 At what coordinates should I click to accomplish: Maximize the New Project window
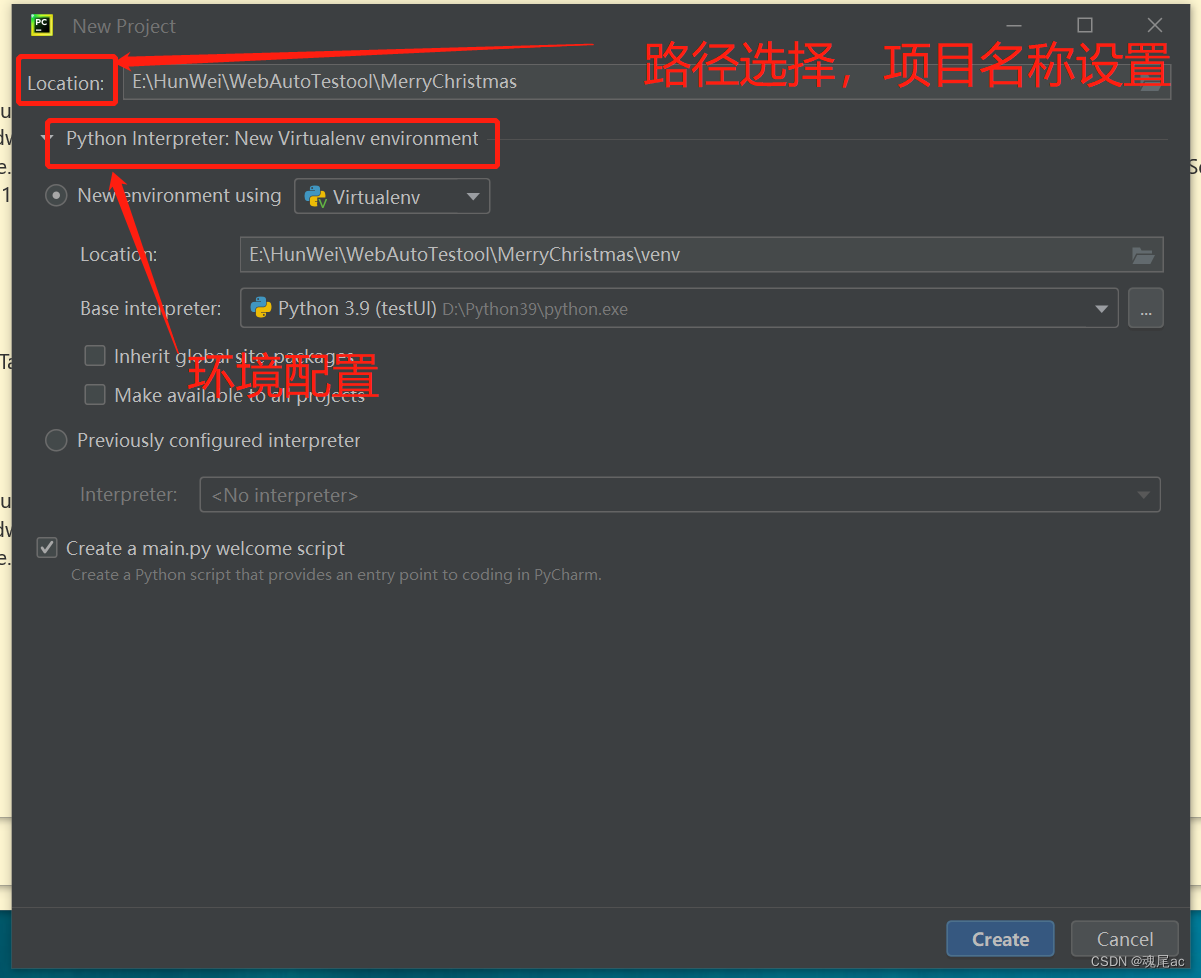(1085, 25)
